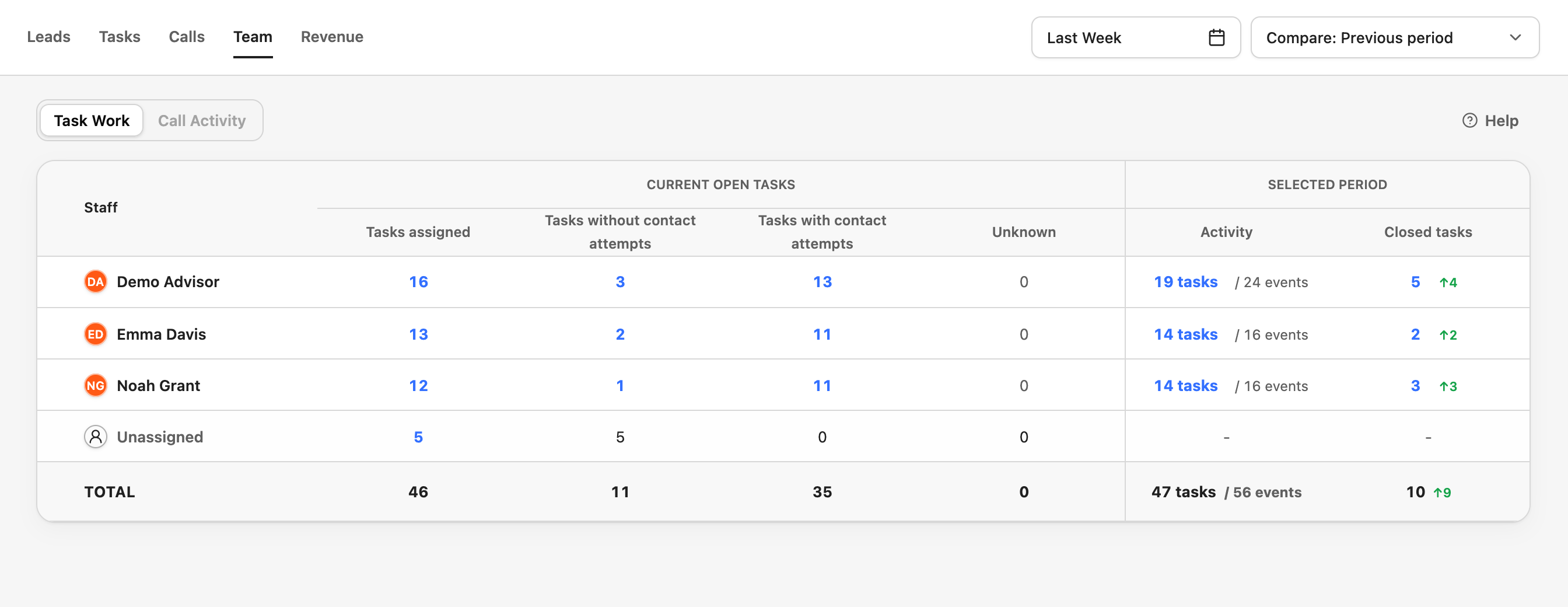Viewport: 1568px width, 607px height.
Task: Open Demo Advisor's 3 tasks without contact attempts
Action: 619,282
